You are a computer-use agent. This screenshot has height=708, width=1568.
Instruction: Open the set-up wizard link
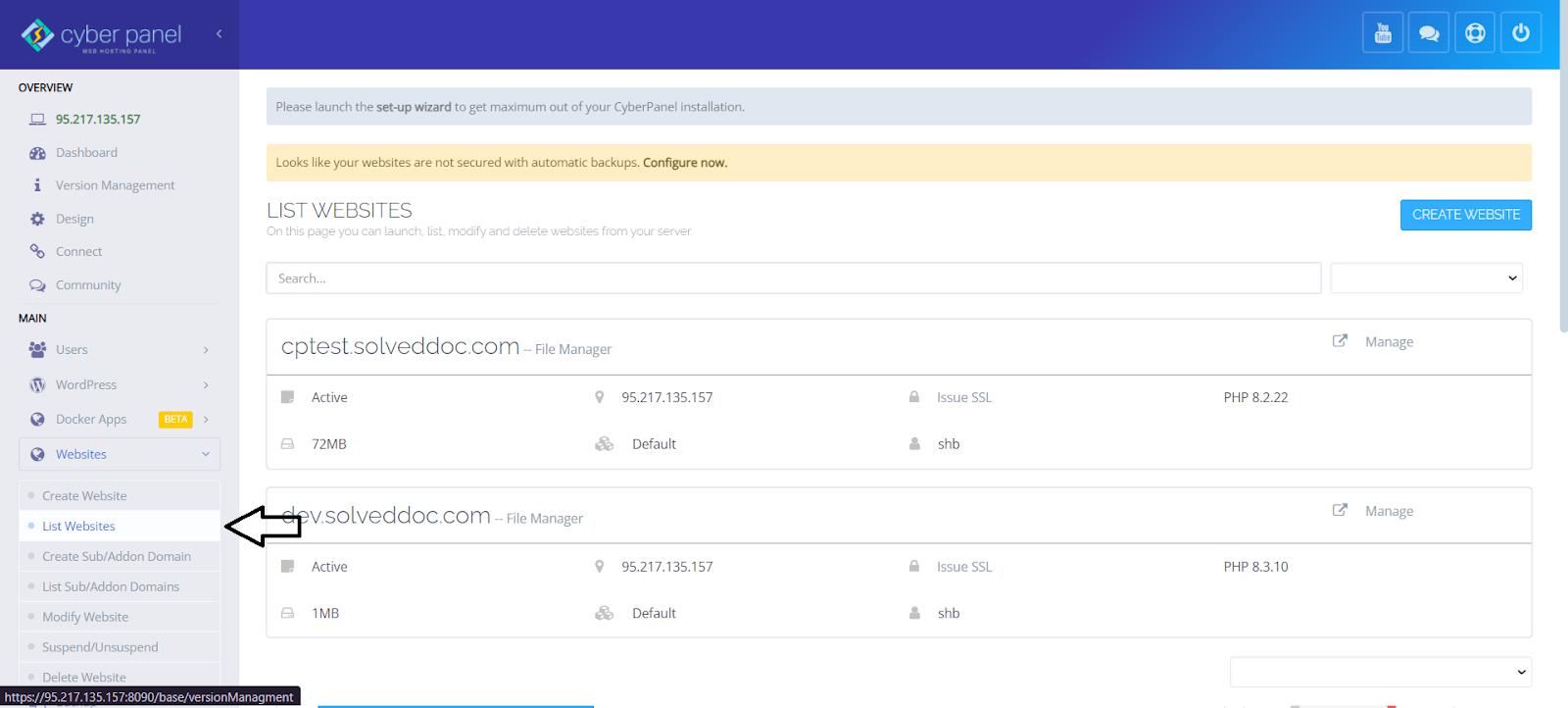pos(414,107)
